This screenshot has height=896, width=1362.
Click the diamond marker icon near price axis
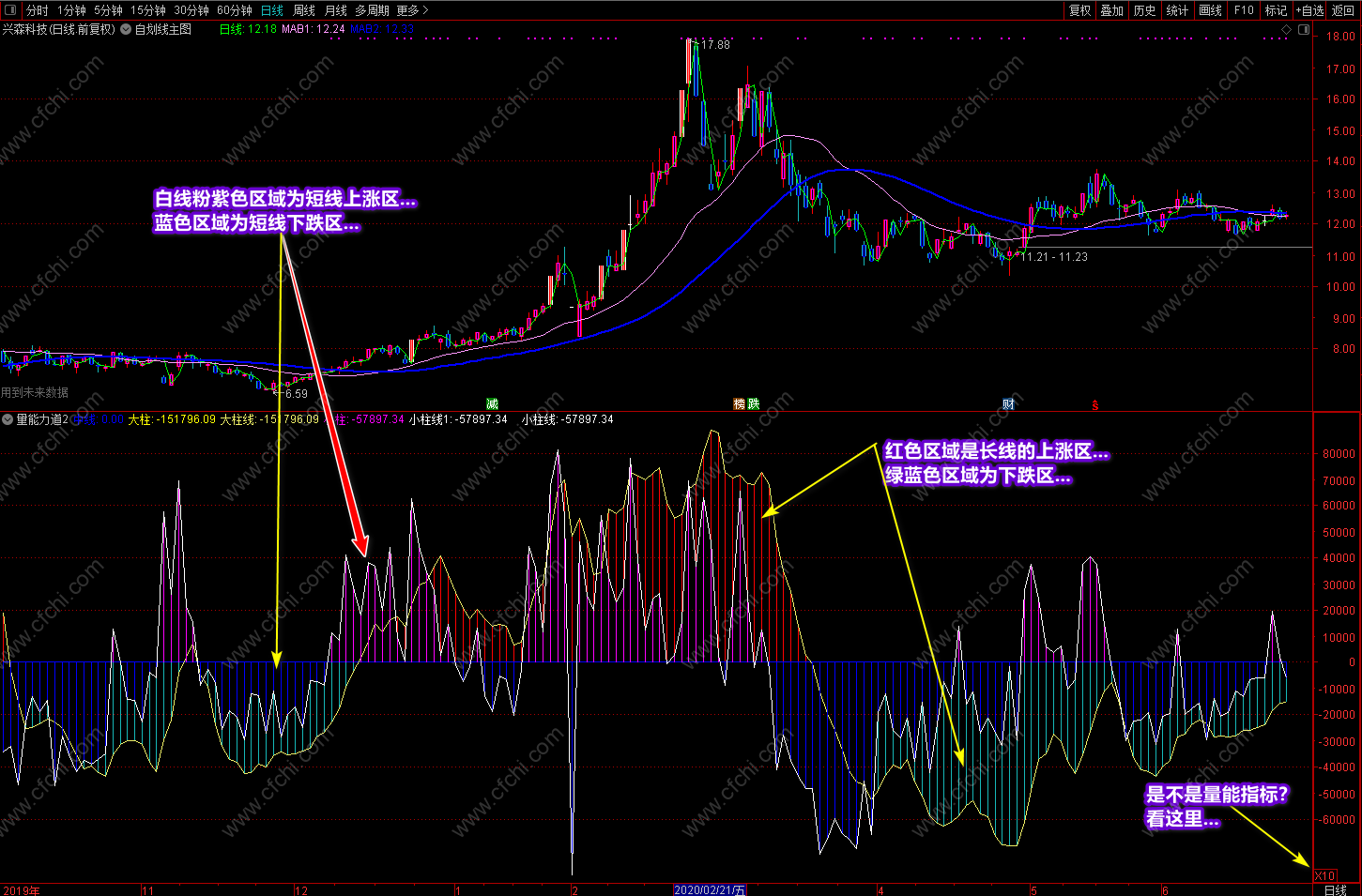(x=1286, y=29)
